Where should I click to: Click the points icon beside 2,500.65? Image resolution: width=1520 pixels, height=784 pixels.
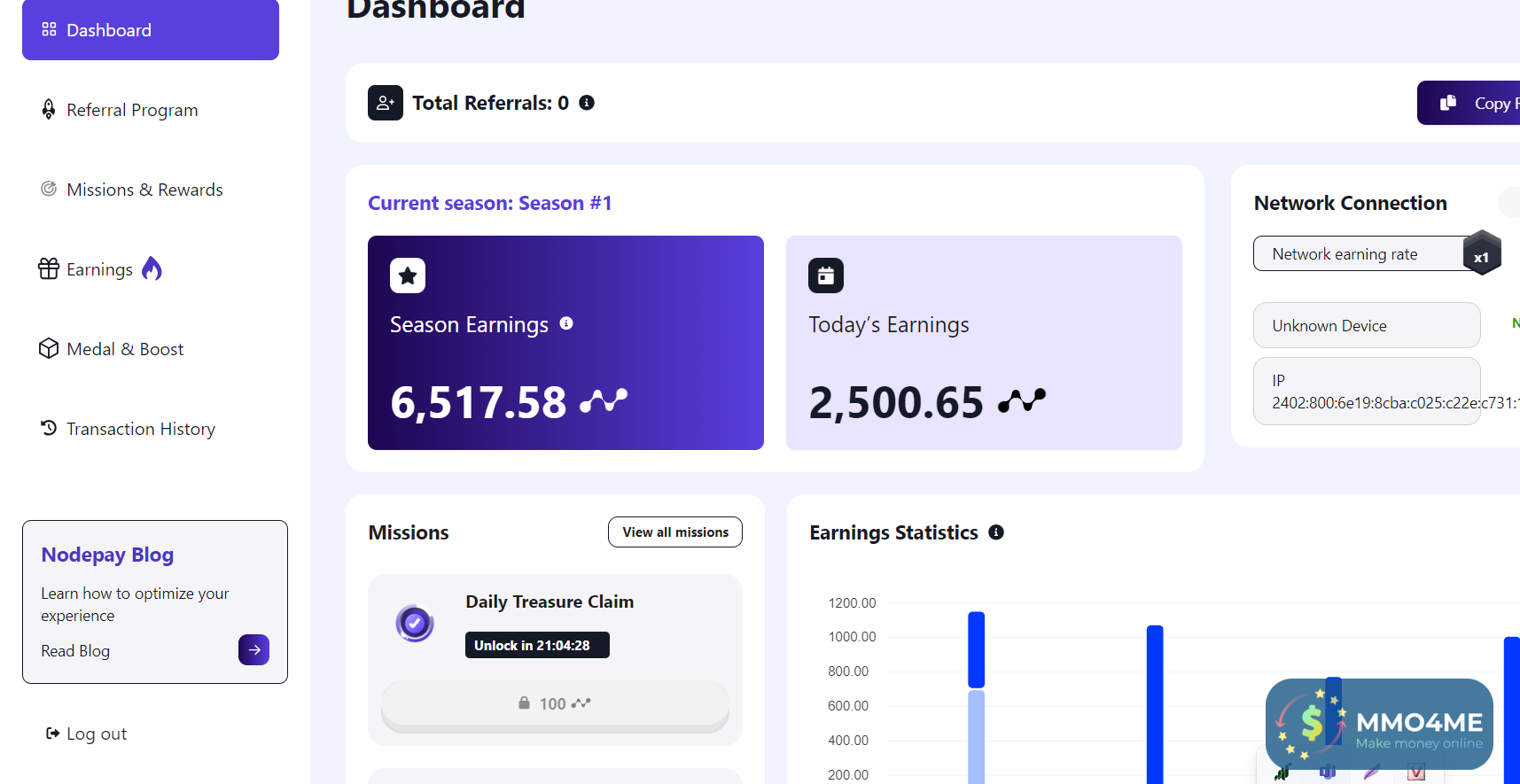click(1022, 401)
